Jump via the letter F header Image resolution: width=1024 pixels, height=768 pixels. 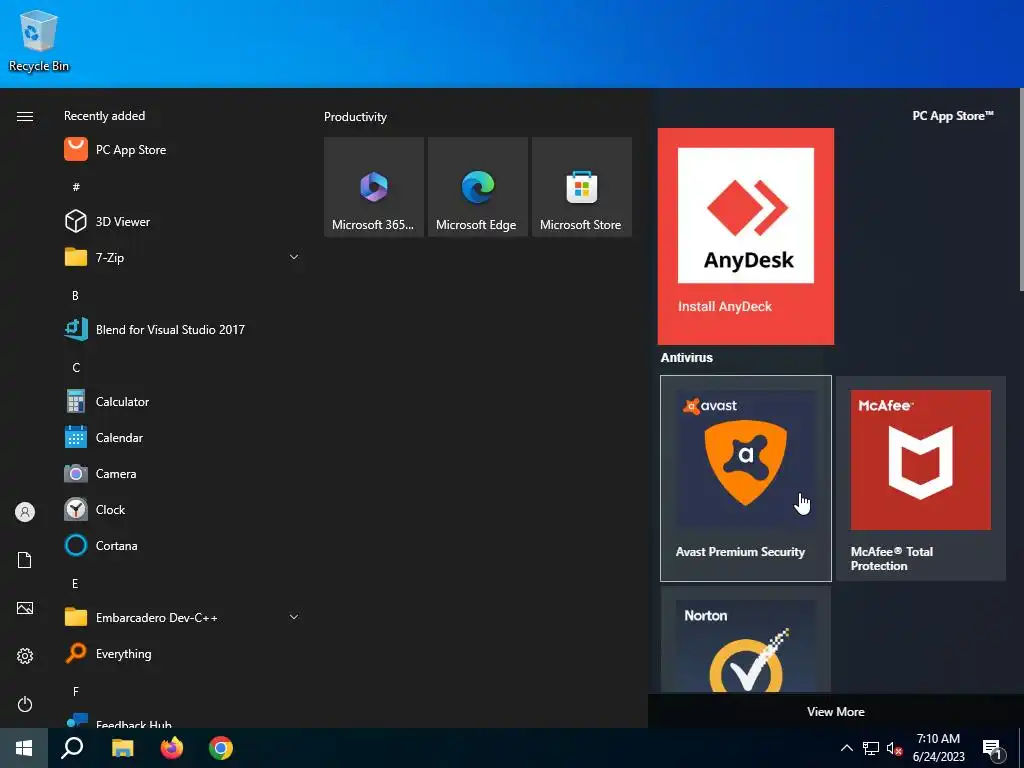(75, 692)
